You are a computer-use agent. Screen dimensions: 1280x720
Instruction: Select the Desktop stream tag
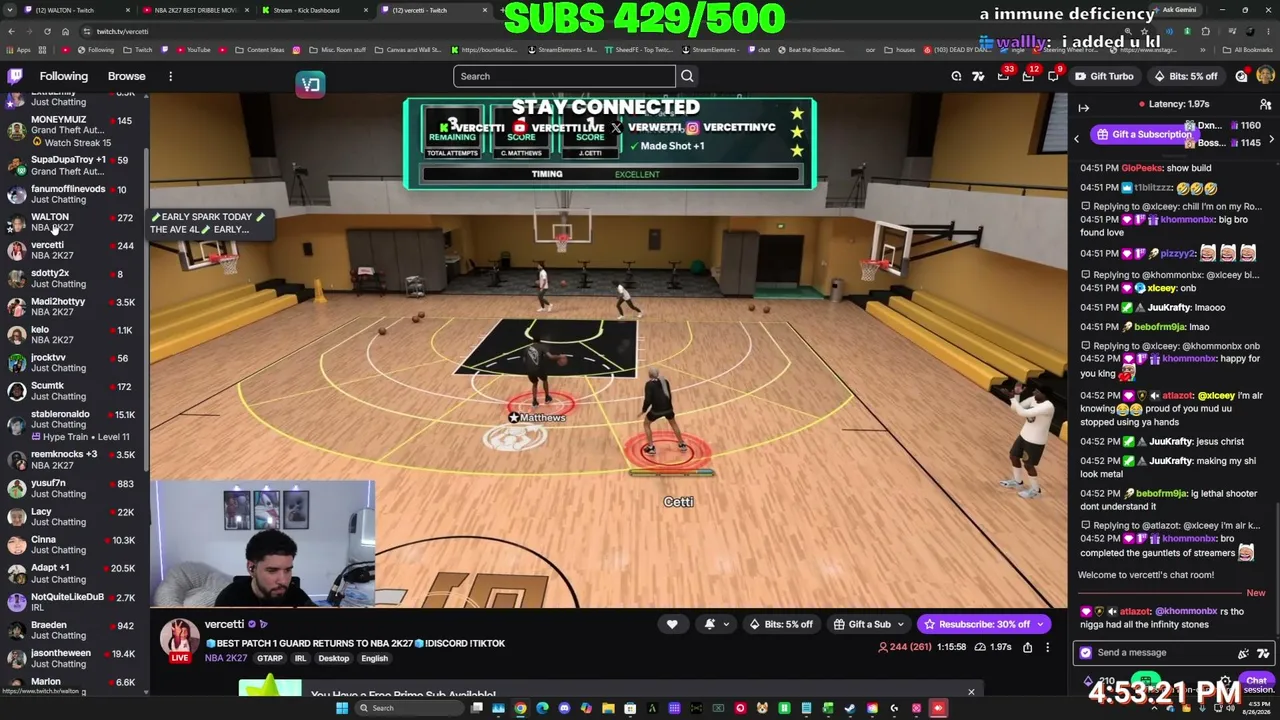(334, 659)
